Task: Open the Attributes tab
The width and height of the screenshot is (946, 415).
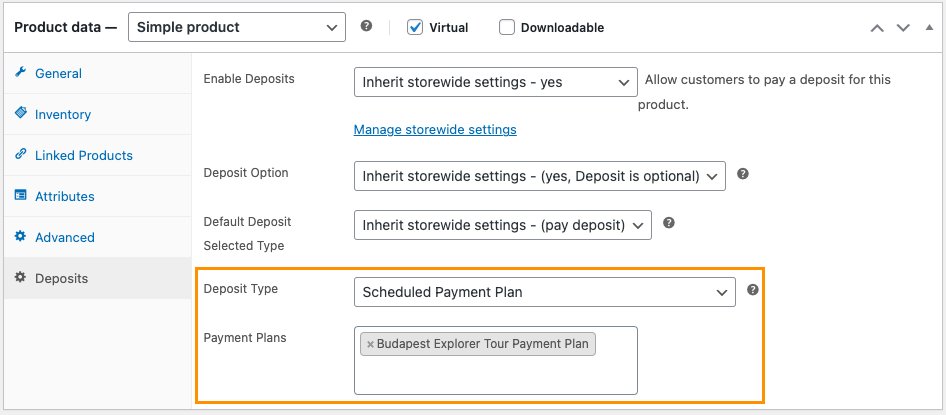Action: coord(98,196)
